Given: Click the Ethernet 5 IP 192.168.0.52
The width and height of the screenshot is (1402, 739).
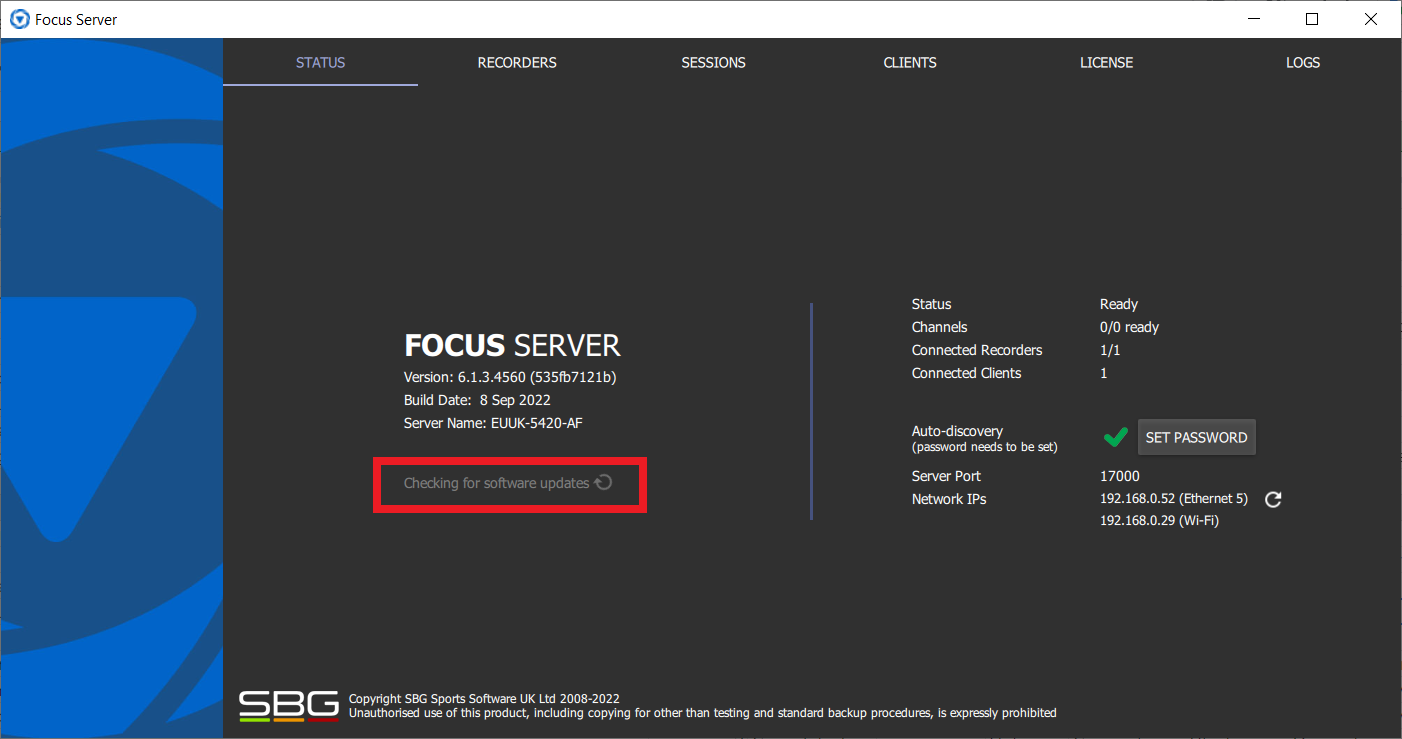Looking at the screenshot, I should coord(1174,499).
